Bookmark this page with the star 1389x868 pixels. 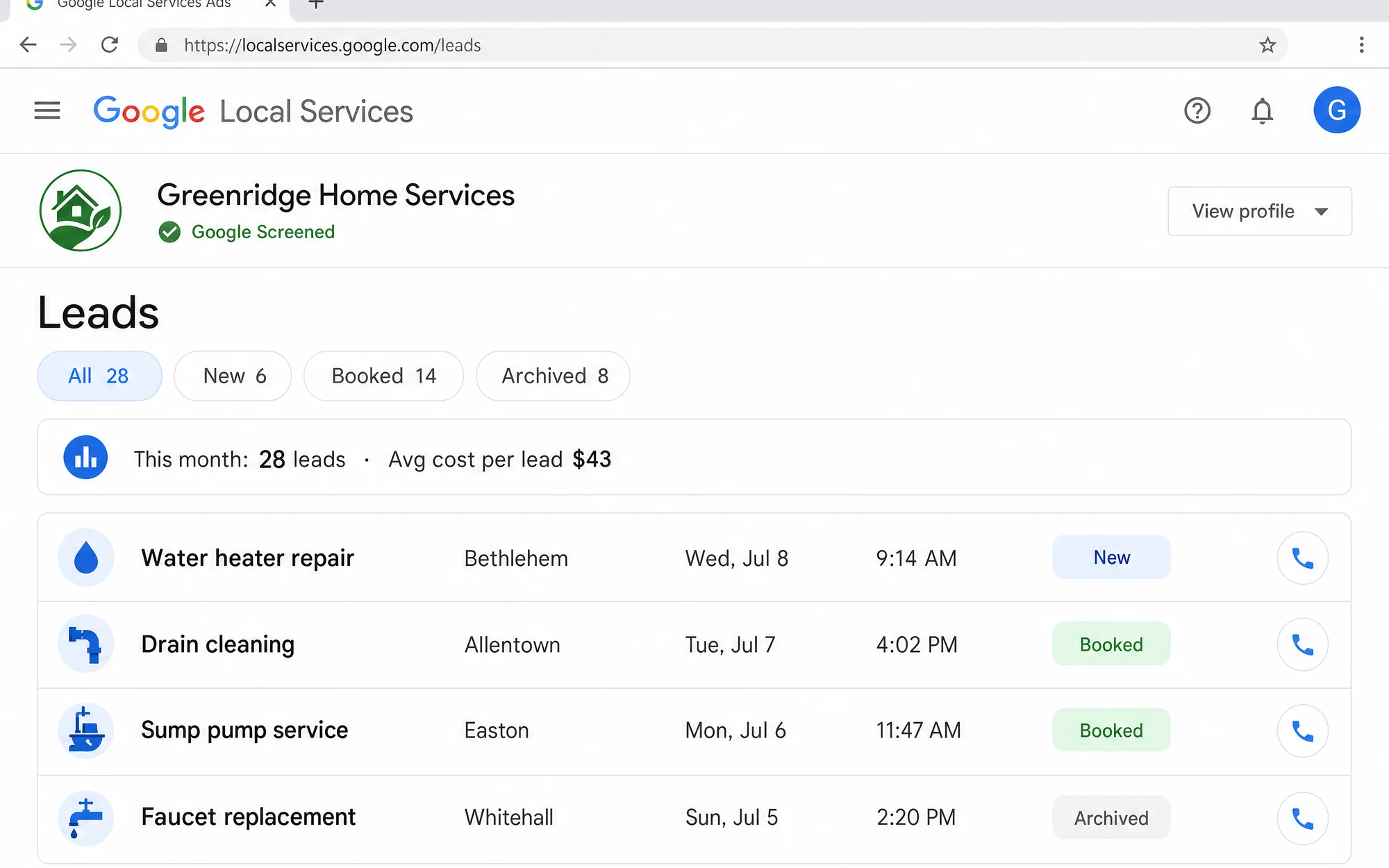click(1267, 45)
